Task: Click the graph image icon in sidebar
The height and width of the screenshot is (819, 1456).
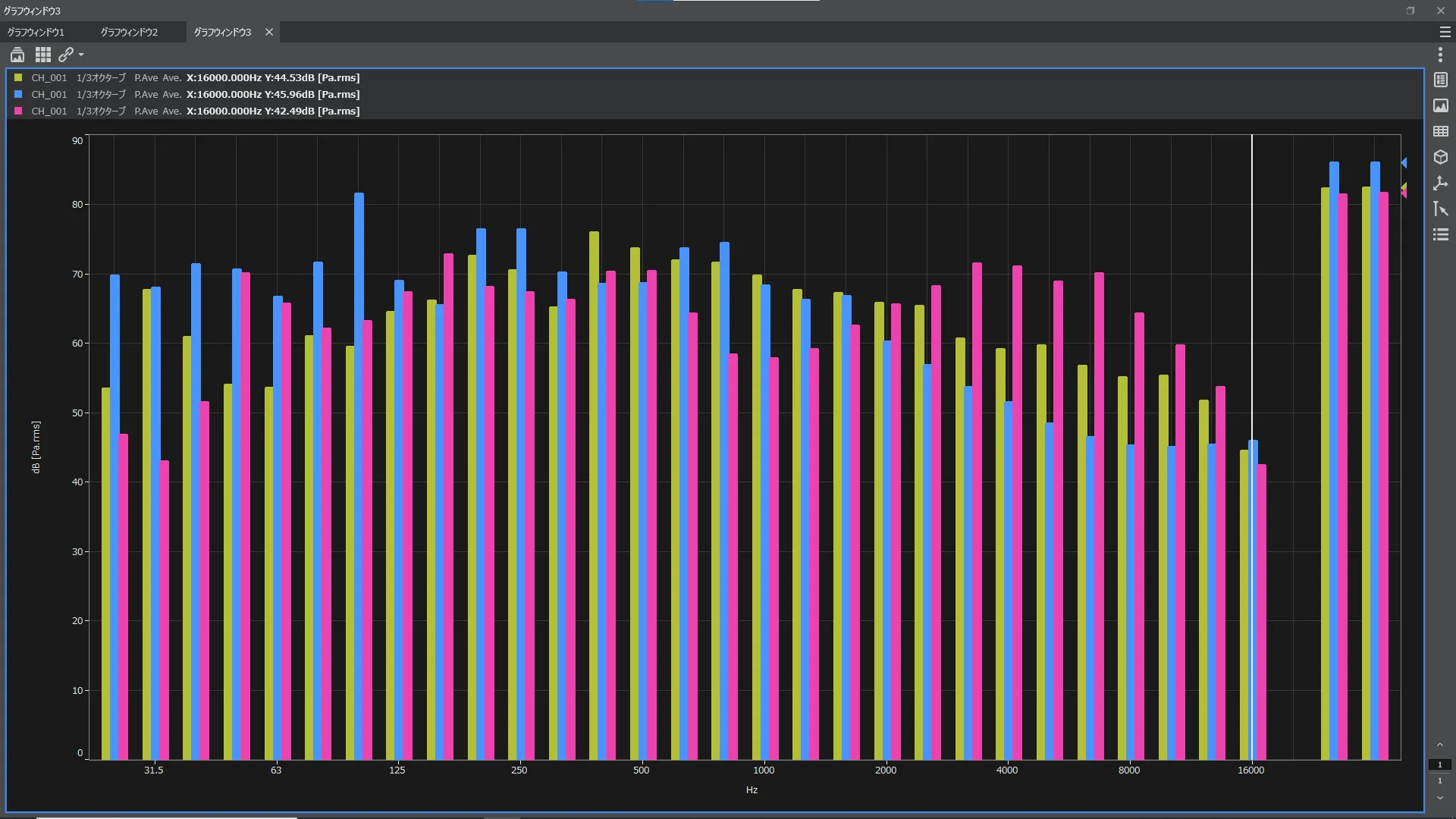Action: point(1441,105)
